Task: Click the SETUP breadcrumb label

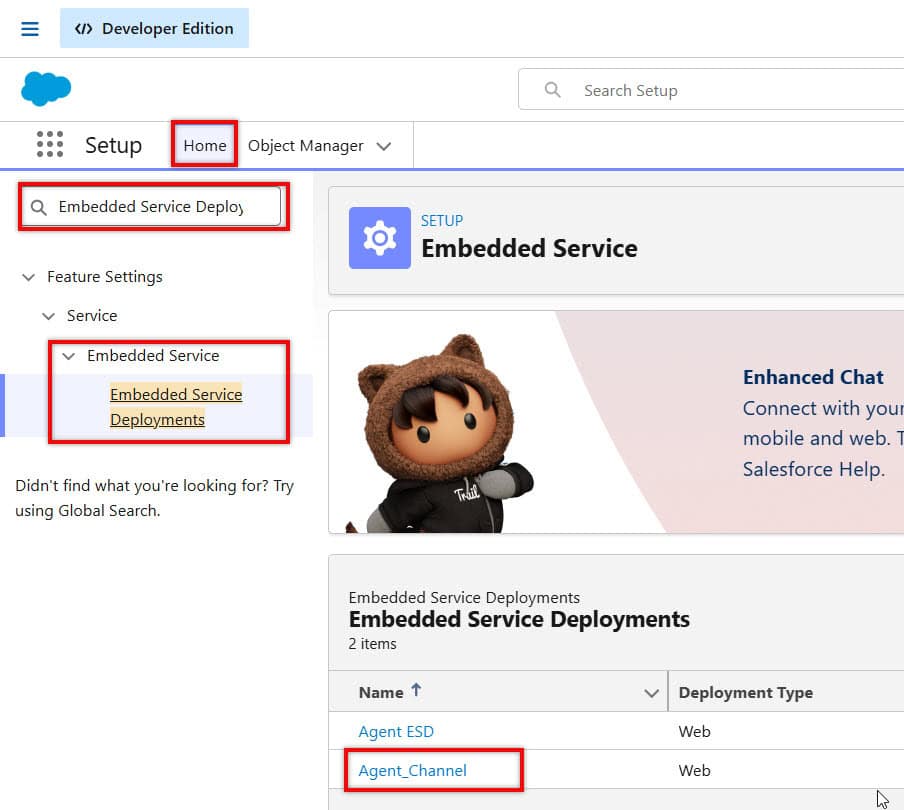Action: click(x=442, y=221)
